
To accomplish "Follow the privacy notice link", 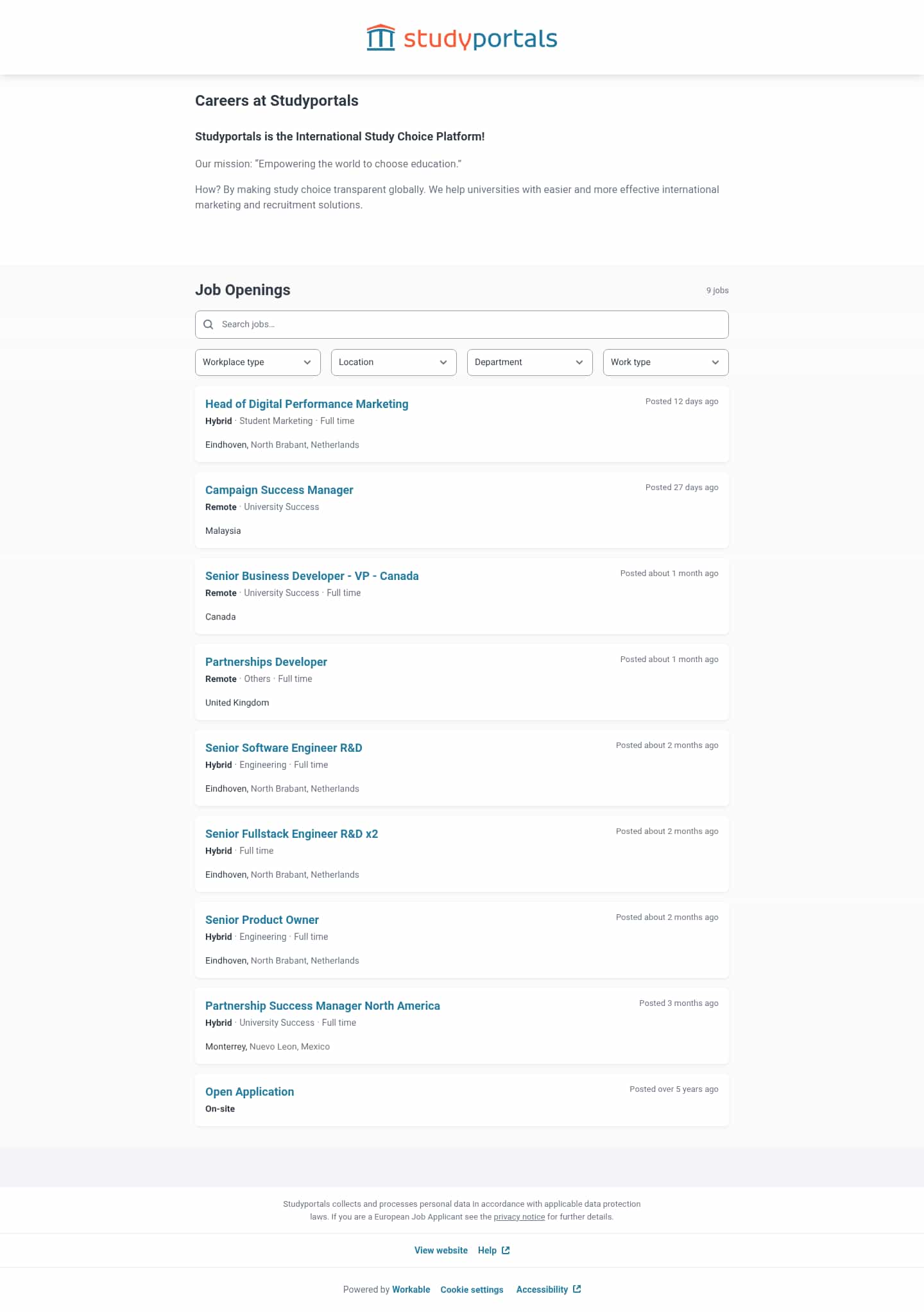I will pos(519,1217).
